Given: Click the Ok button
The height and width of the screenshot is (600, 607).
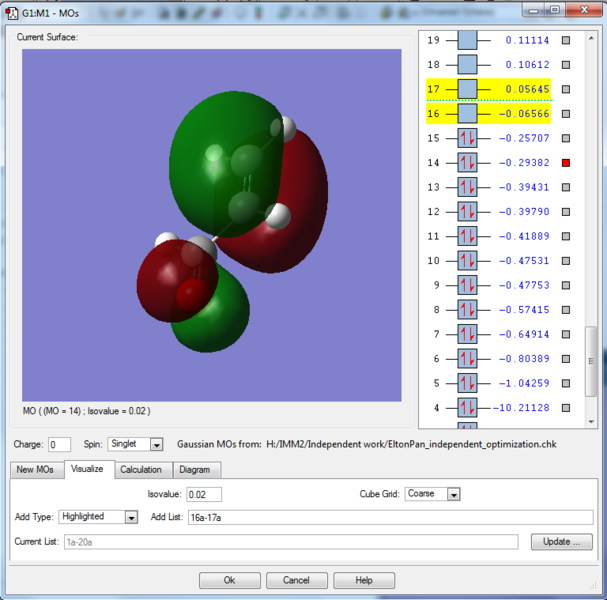Looking at the screenshot, I should point(229,580).
